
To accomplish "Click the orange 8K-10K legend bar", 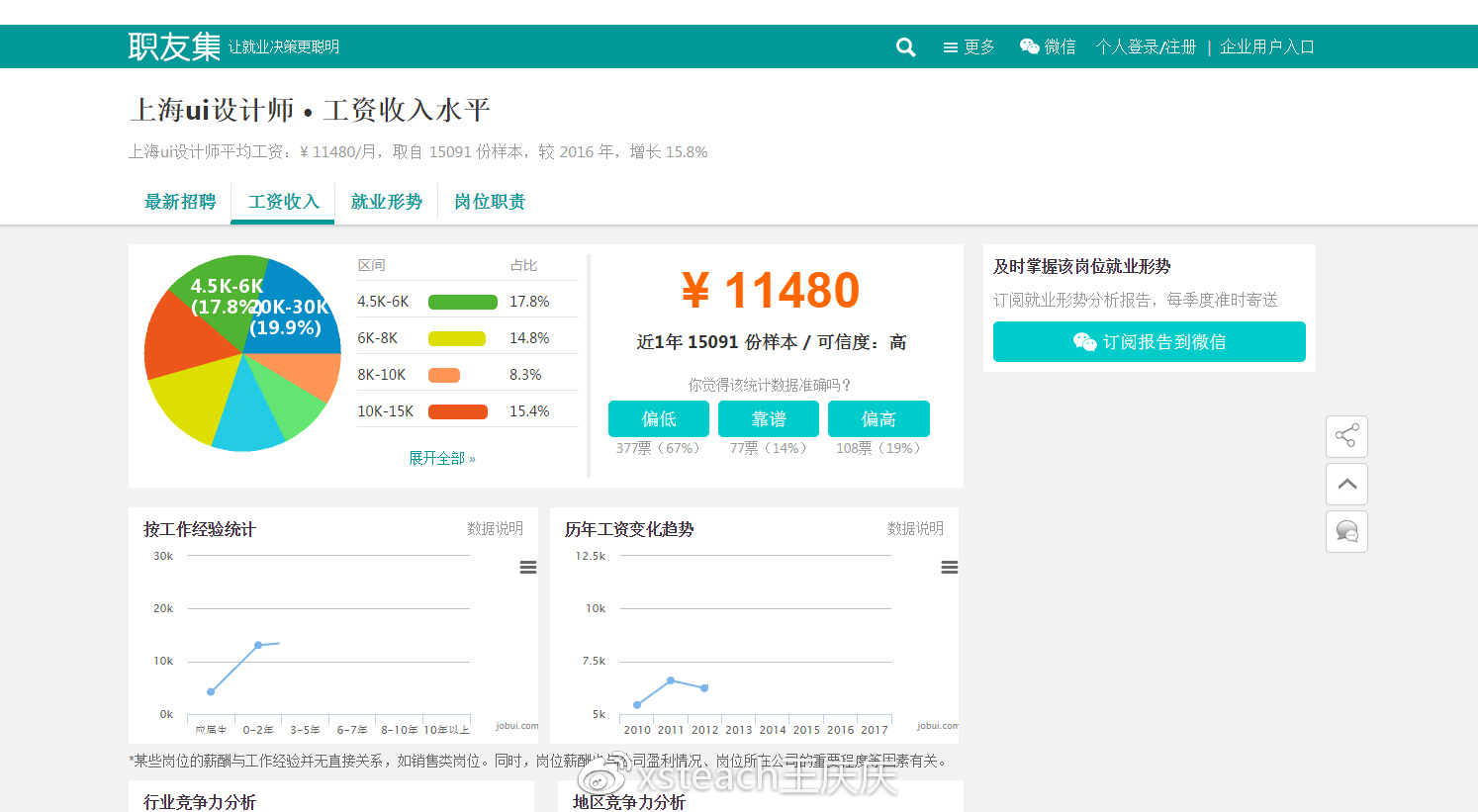I will click(x=444, y=375).
